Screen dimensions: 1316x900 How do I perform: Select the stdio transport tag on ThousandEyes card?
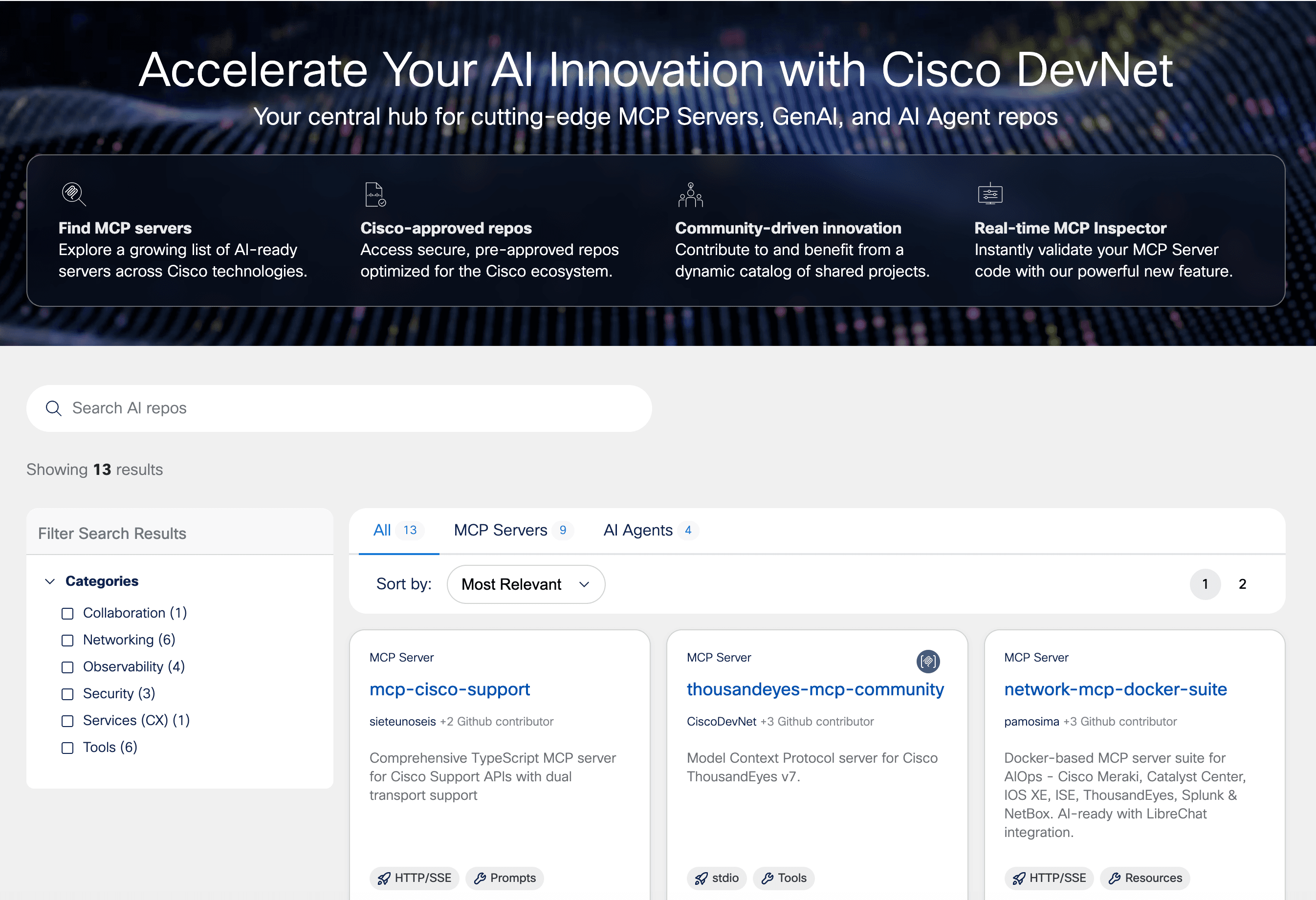click(x=716, y=878)
